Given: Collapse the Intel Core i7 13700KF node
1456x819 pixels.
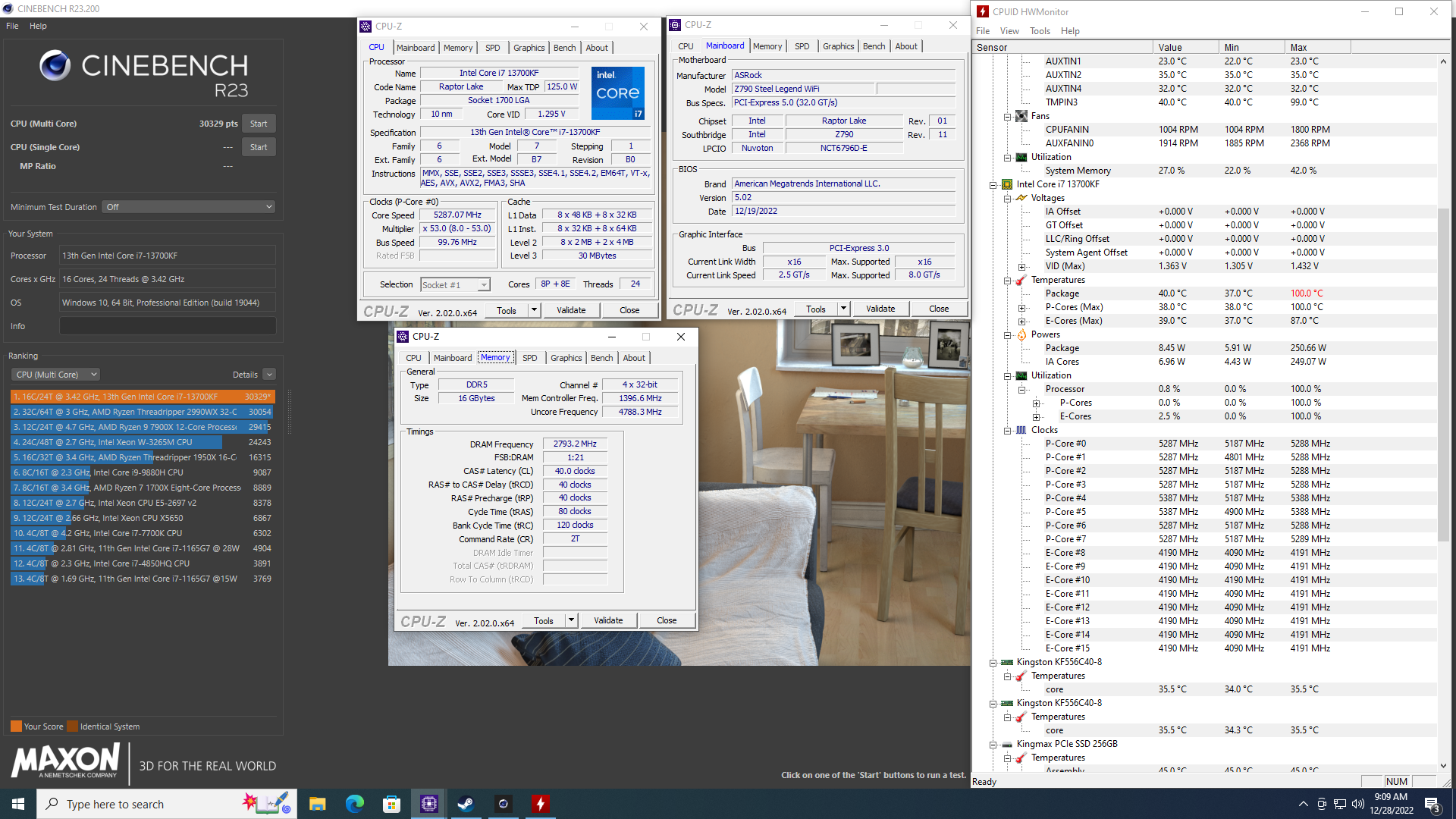Looking at the screenshot, I should [x=993, y=184].
